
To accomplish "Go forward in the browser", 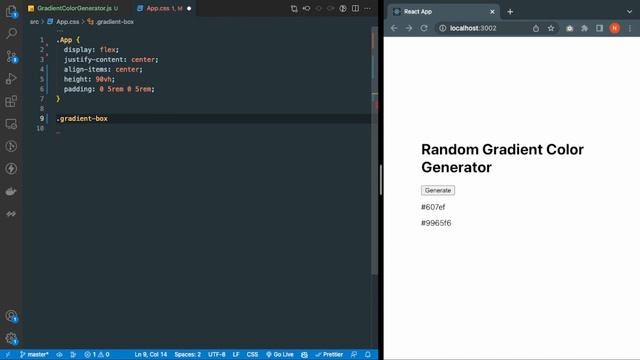I will pyautogui.click(x=409, y=28).
